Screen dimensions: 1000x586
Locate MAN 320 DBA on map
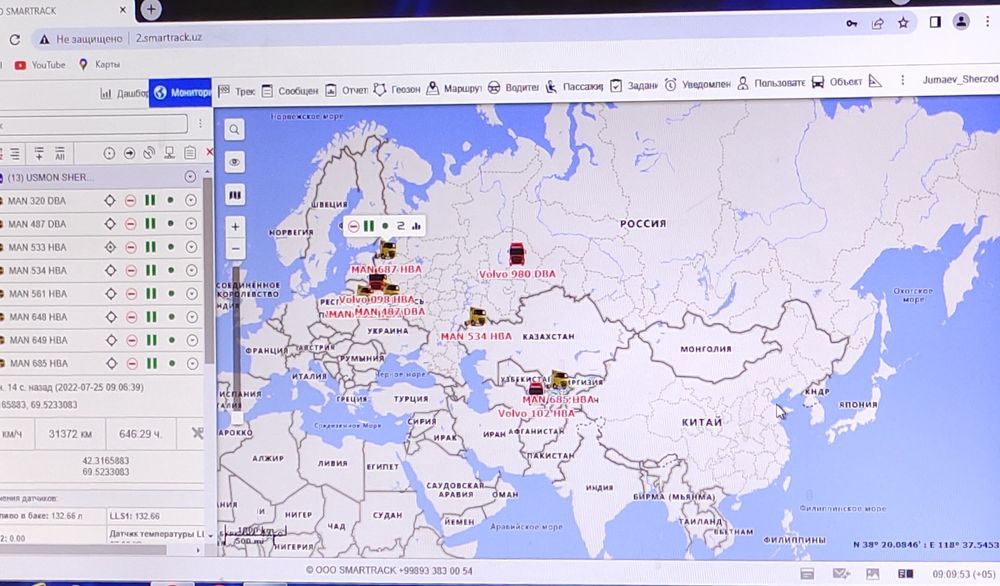click(x=110, y=201)
